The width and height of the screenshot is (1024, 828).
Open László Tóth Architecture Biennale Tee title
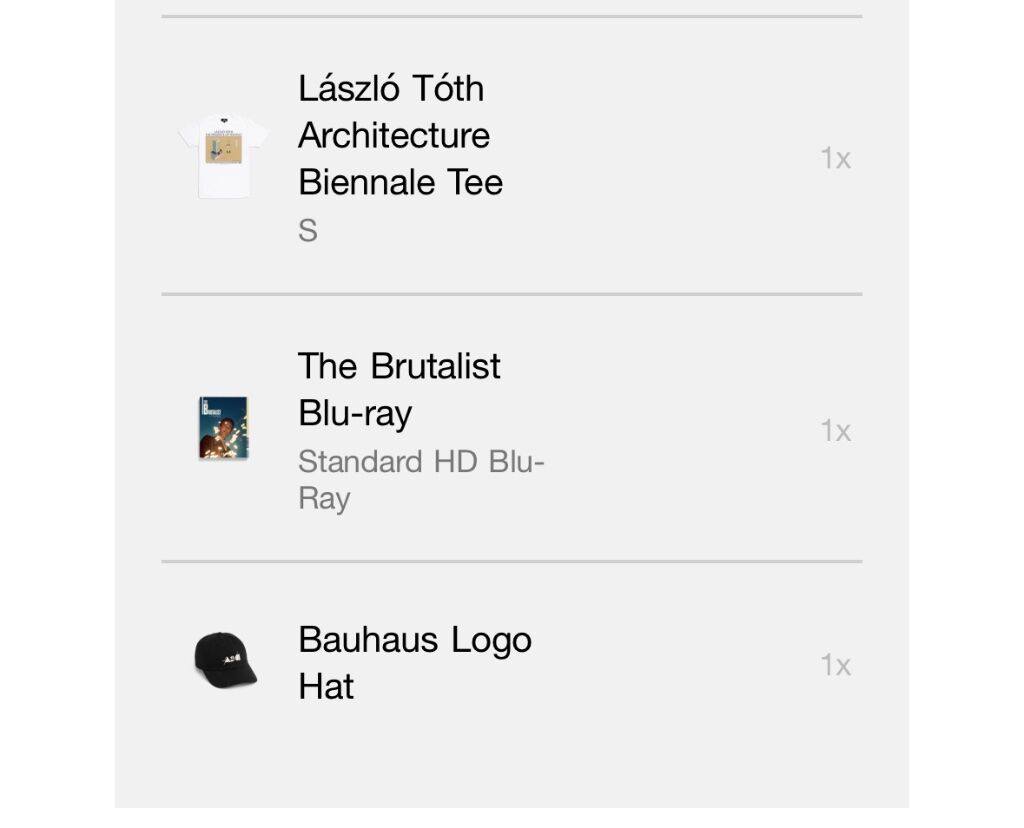click(x=400, y=135)
